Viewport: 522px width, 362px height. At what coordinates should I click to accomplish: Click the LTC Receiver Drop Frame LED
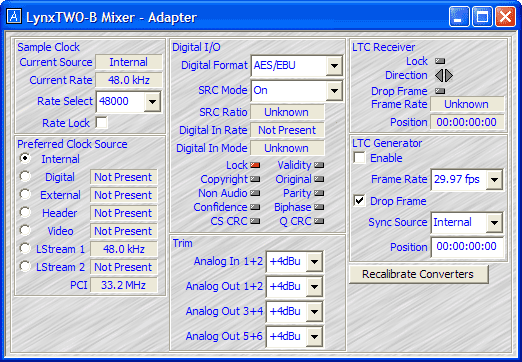pyautogui.click(x=440, y=91)
